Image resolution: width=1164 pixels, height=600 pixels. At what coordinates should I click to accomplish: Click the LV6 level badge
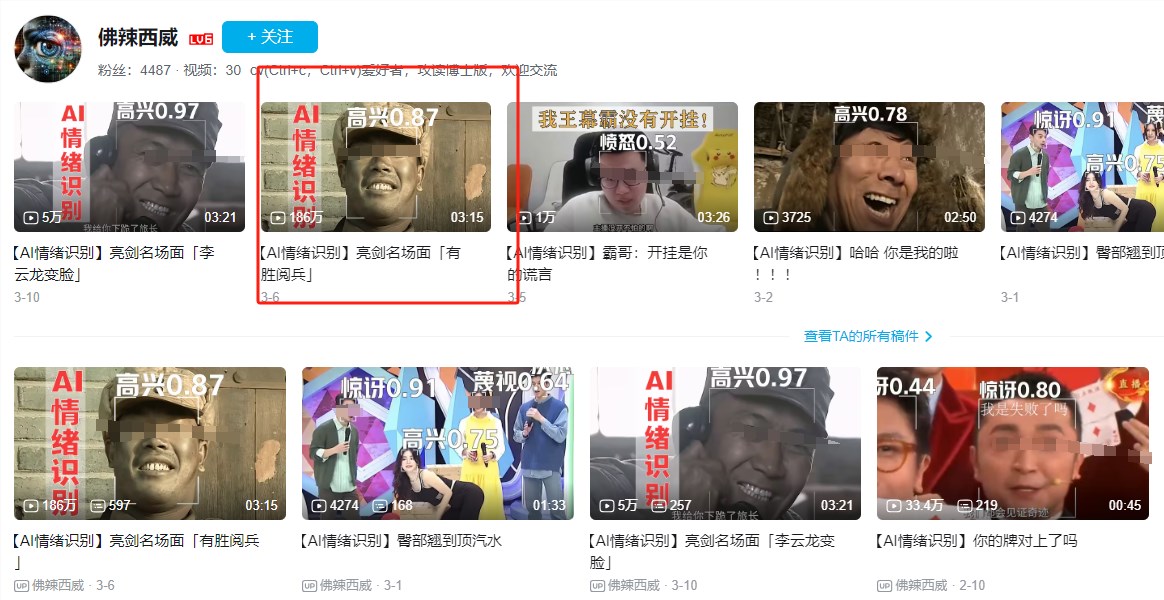point(201,39)
